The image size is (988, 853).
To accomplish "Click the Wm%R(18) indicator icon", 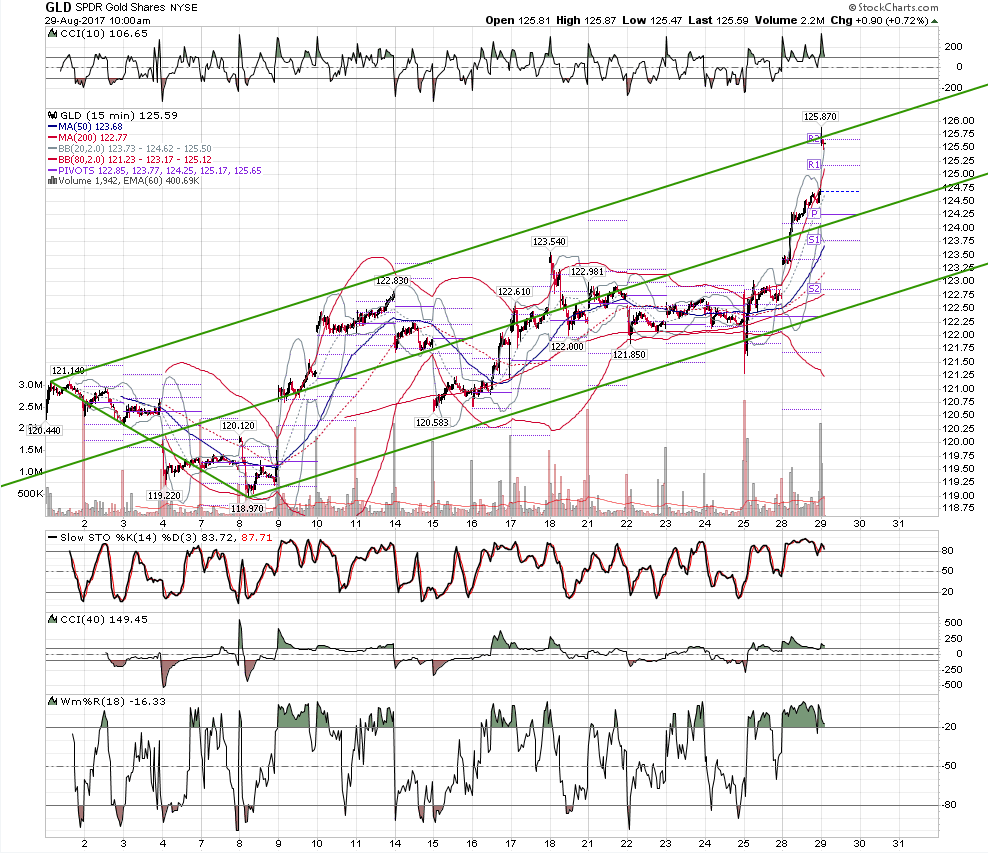I will point(53,702).
